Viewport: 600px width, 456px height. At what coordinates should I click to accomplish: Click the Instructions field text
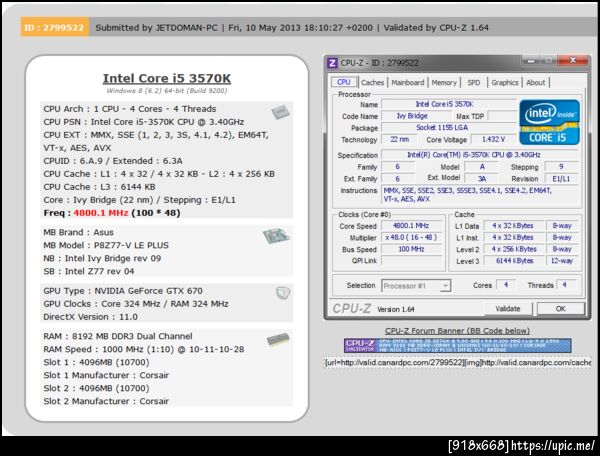(480, 195)
